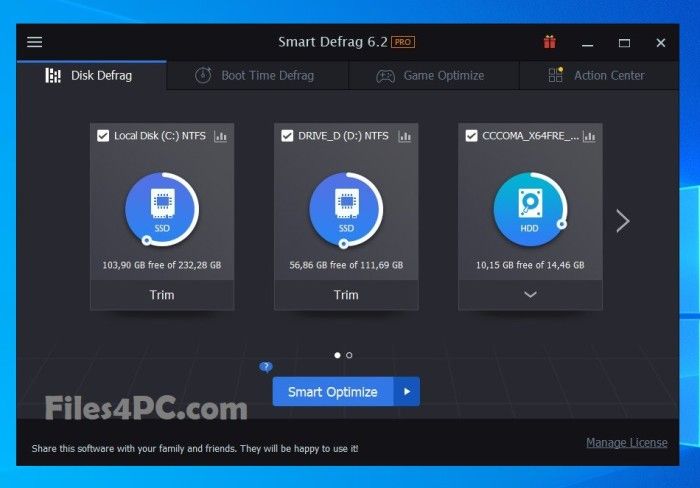Maximize the Smart Defrag window

(624, 43)
